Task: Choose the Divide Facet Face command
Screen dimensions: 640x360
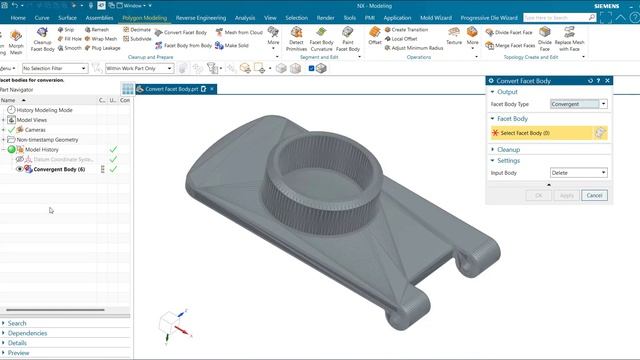Action: point(509,32)
